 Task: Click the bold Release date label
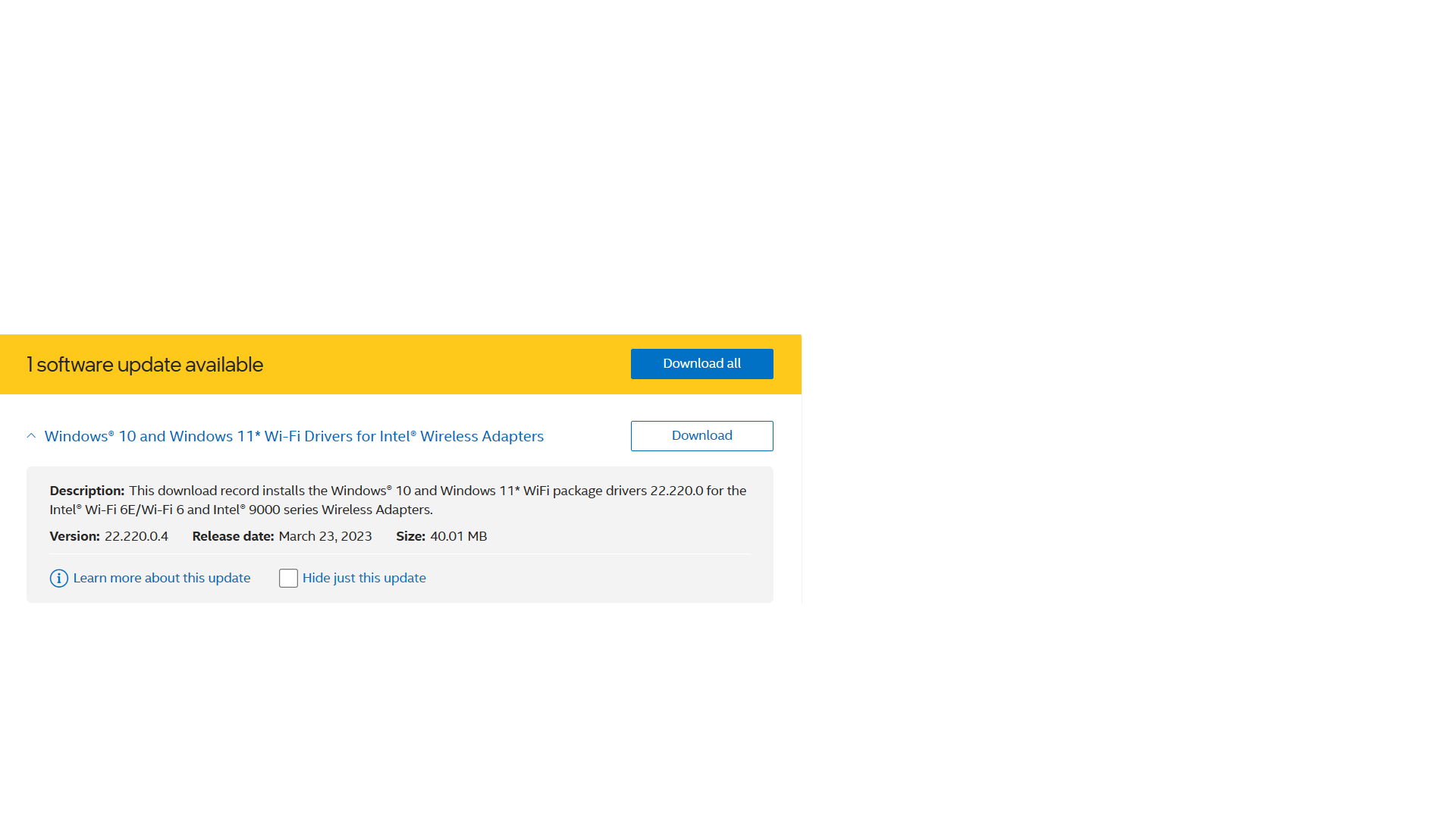pyautogui.click(x=233, y=536)
